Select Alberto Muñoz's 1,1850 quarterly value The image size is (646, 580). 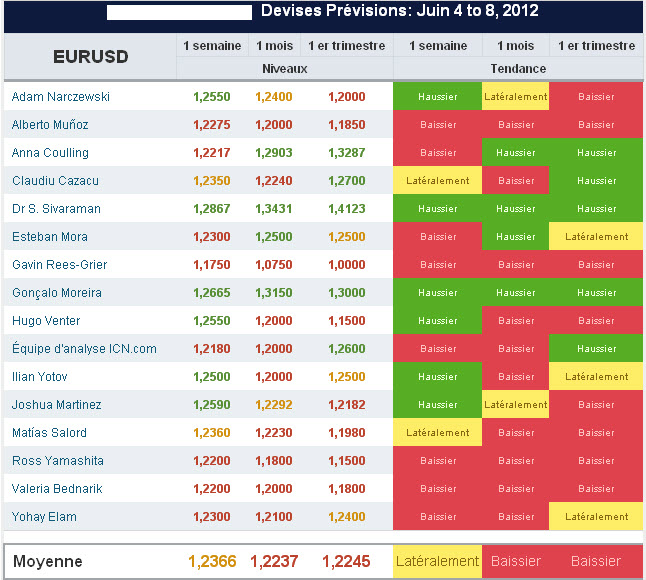click(346, 125)
